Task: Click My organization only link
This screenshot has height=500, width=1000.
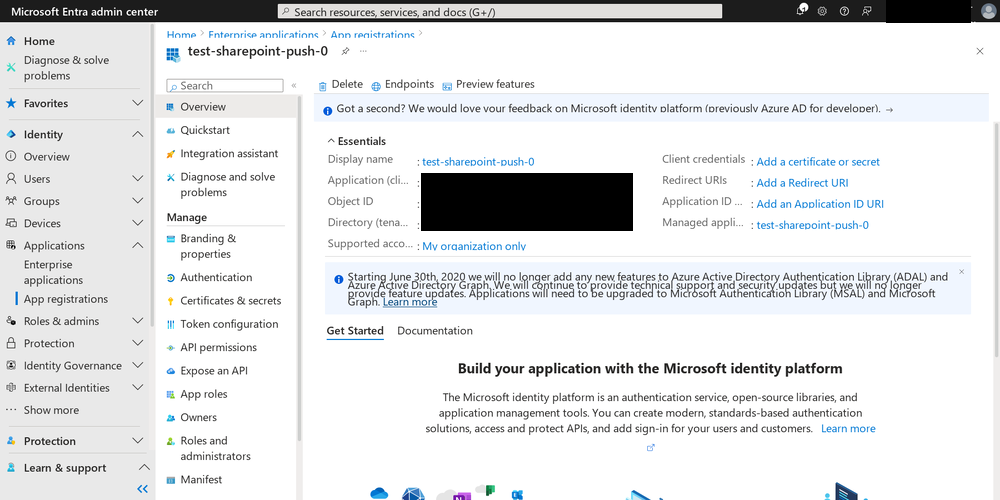Action: (x=474, y=246)
